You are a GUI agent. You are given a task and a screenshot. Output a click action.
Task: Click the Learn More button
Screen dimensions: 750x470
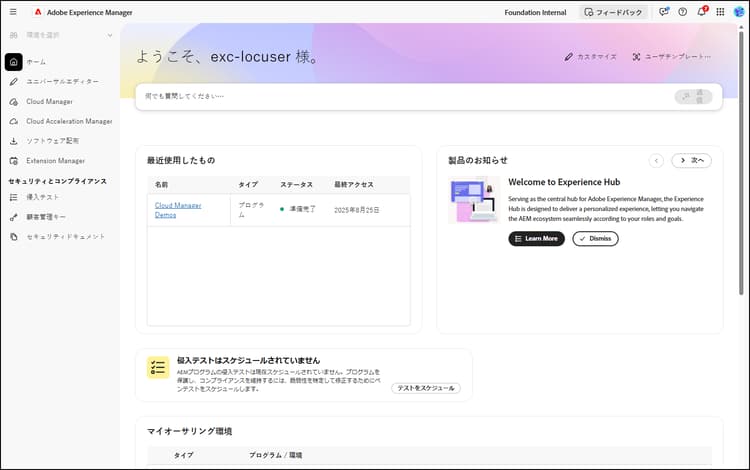536,239
